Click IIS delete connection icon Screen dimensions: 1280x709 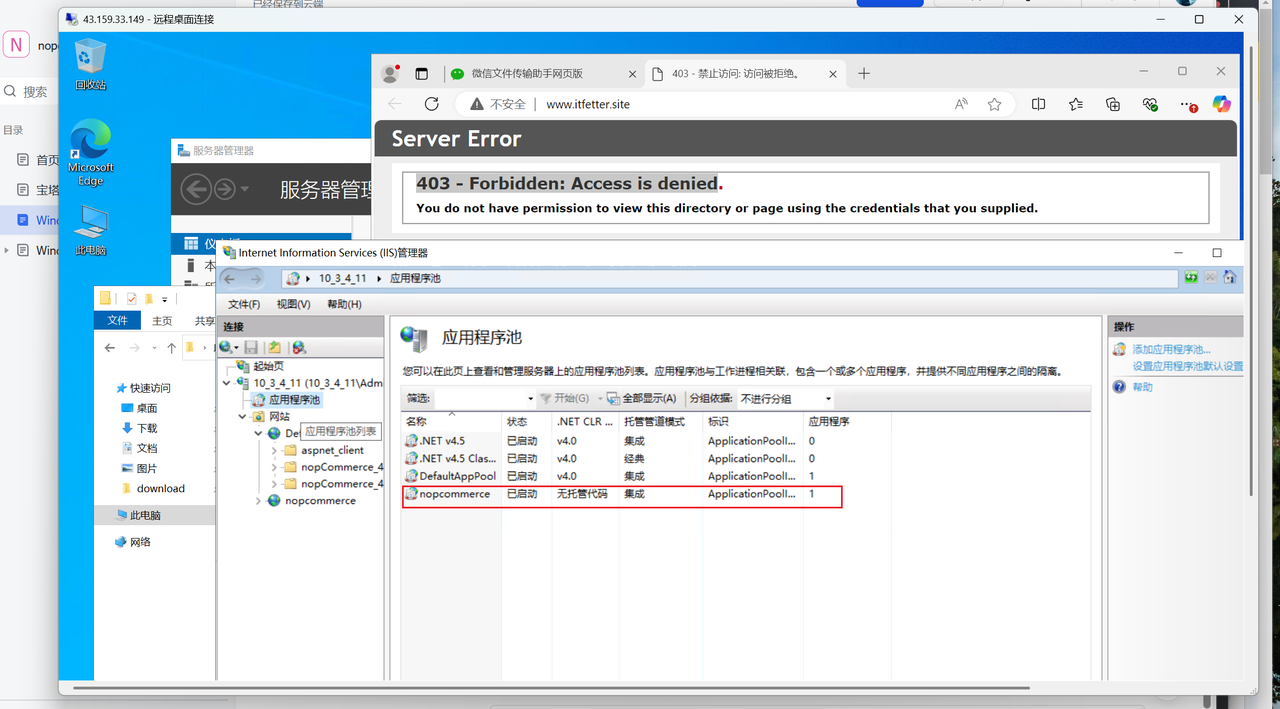pos(298,347)
